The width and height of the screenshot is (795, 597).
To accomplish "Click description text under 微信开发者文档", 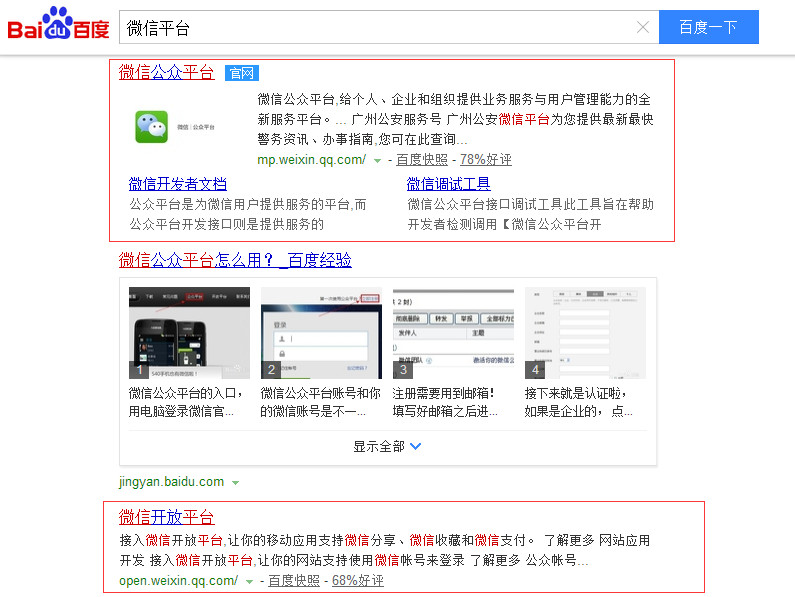I will [x=248, y=214].
